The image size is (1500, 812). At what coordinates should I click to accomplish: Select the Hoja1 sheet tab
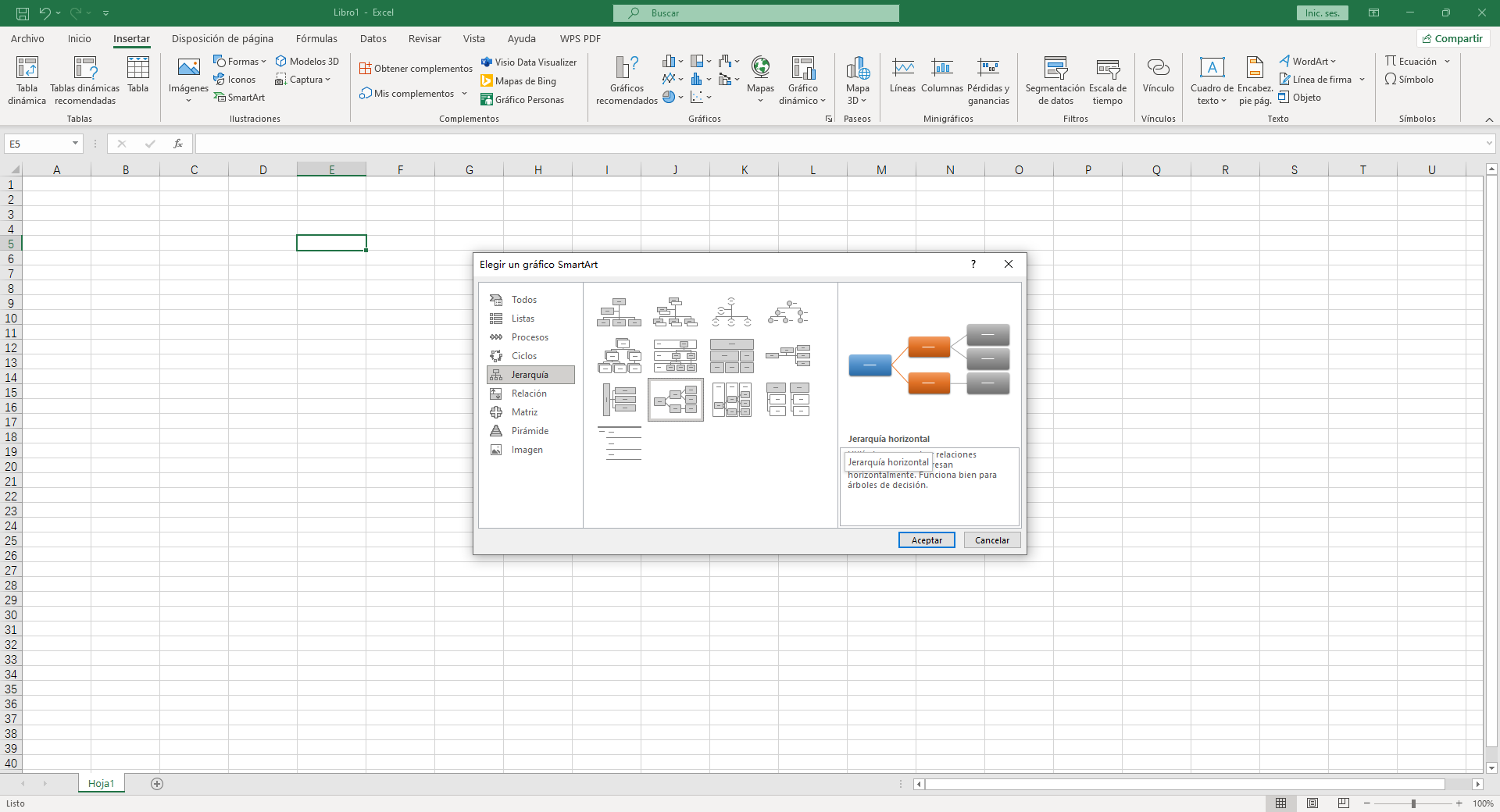102,784
